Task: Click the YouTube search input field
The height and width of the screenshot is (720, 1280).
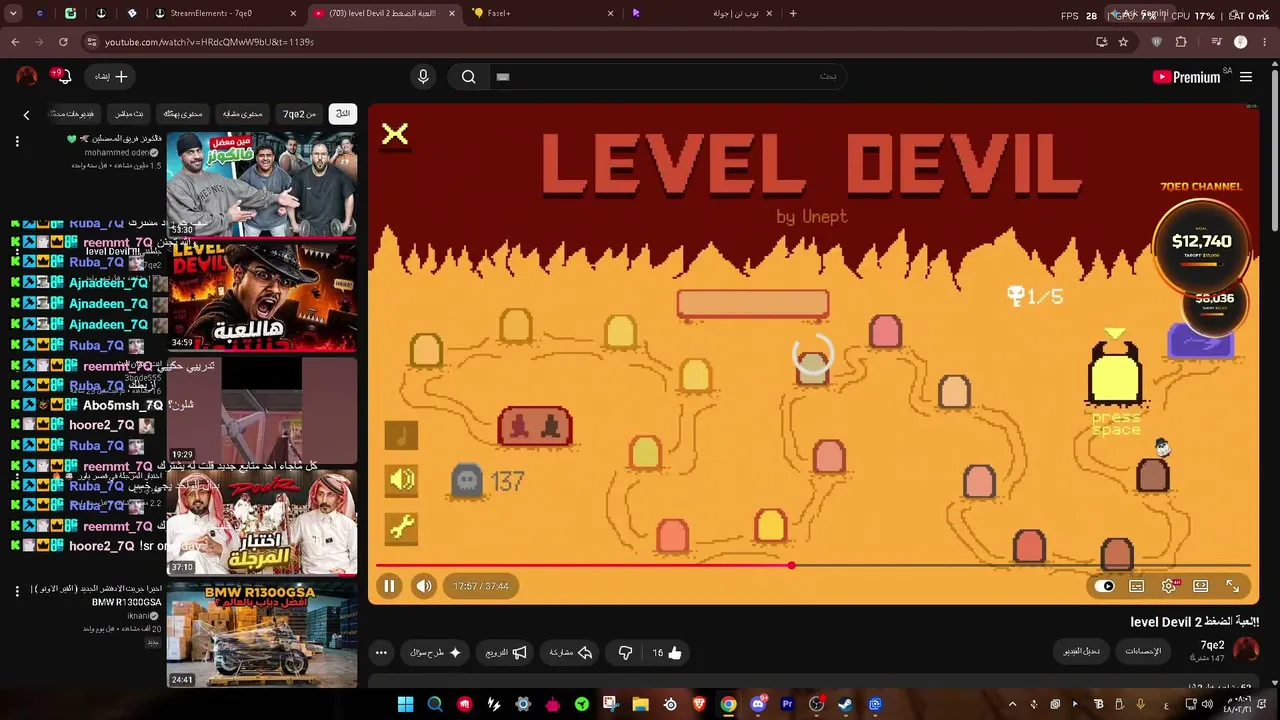Action: point(666,77)
